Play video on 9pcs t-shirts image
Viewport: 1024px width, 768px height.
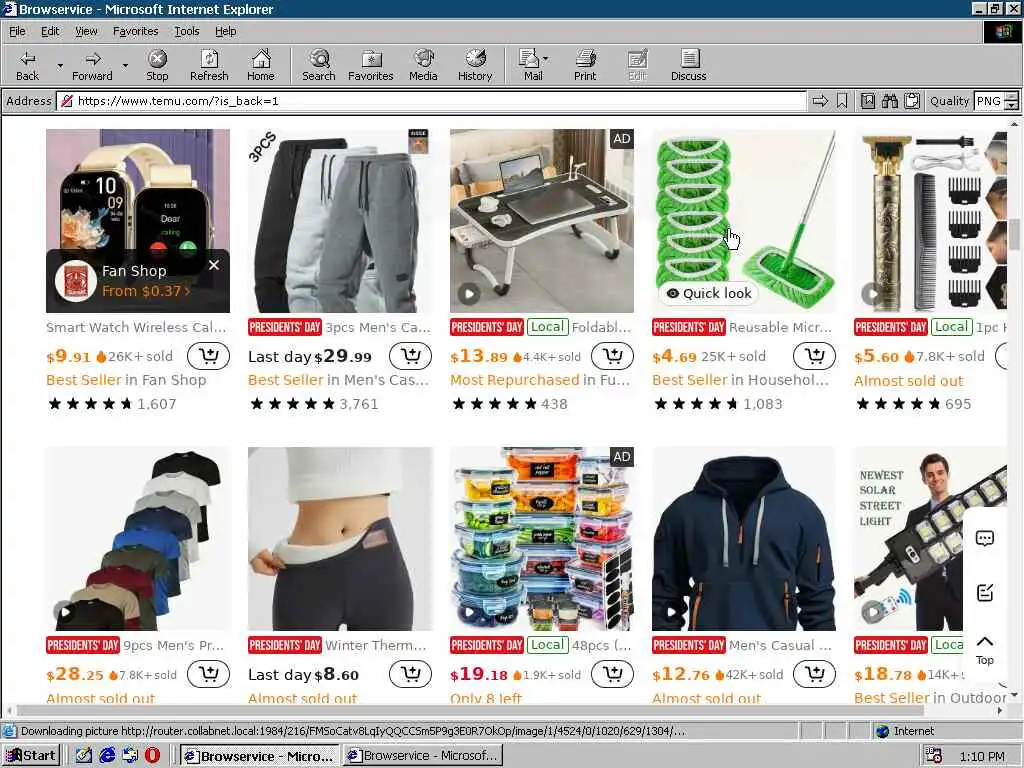click(64, 612)
